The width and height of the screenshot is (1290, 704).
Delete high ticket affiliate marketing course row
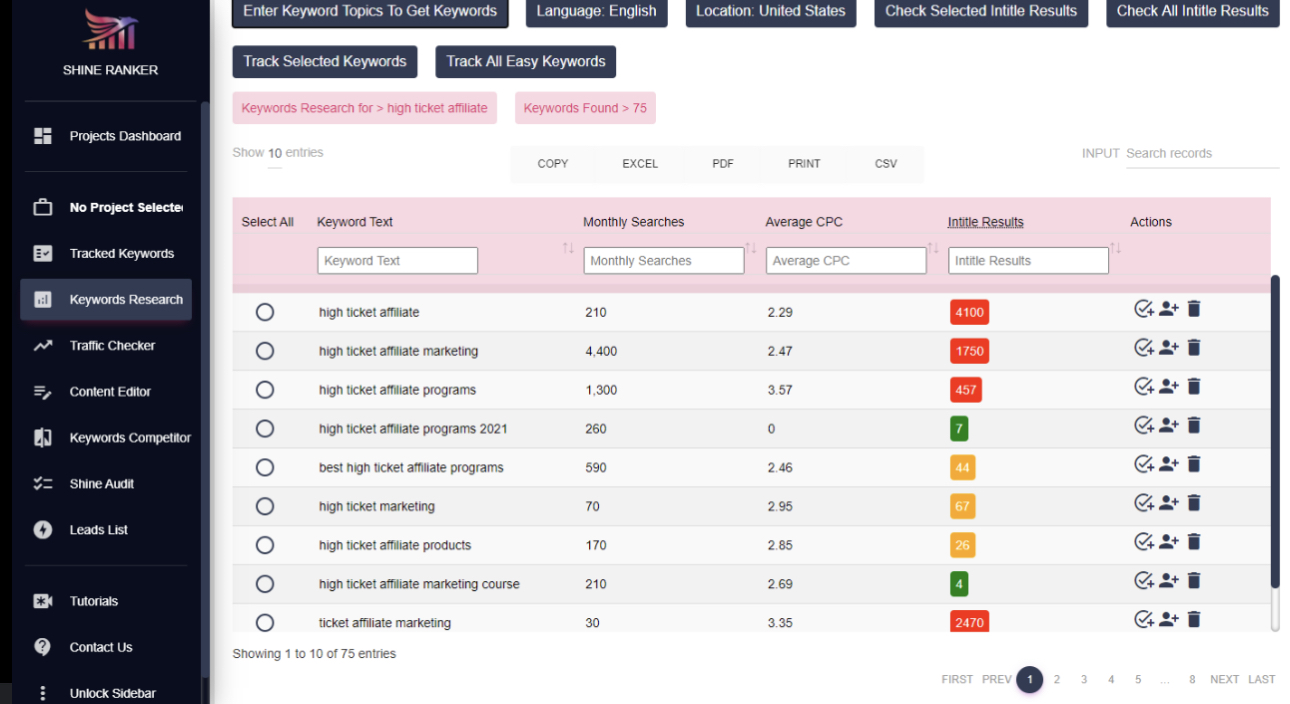1194,581
